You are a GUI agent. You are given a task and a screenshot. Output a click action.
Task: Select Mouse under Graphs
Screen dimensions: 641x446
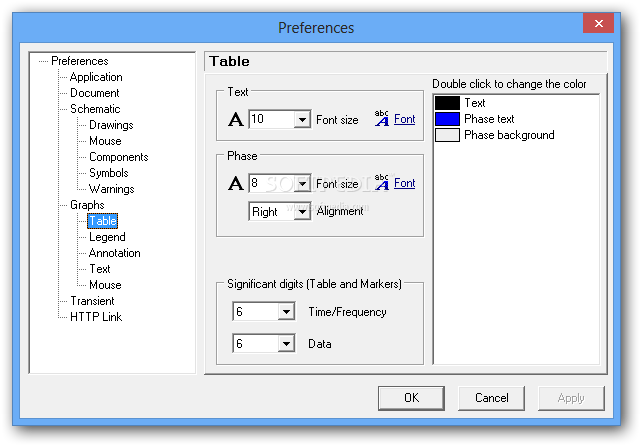coord(105,285)
